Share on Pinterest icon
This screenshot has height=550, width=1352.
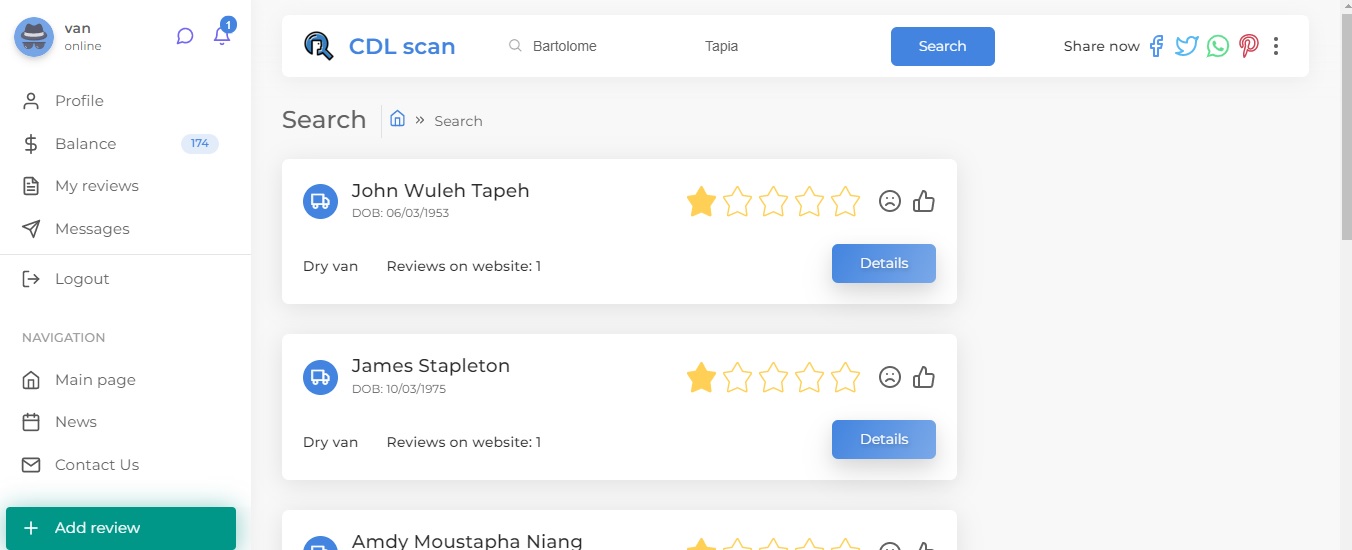[x=1248, y=46]
